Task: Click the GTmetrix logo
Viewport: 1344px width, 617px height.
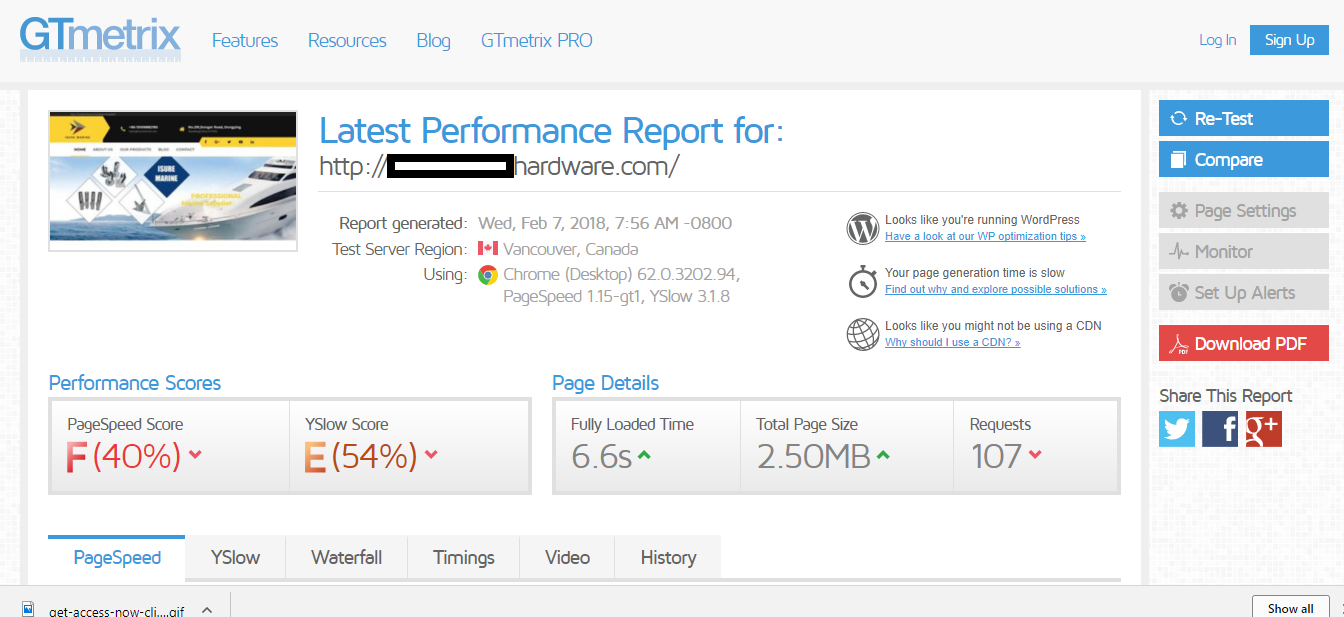Action: (100, 40)
